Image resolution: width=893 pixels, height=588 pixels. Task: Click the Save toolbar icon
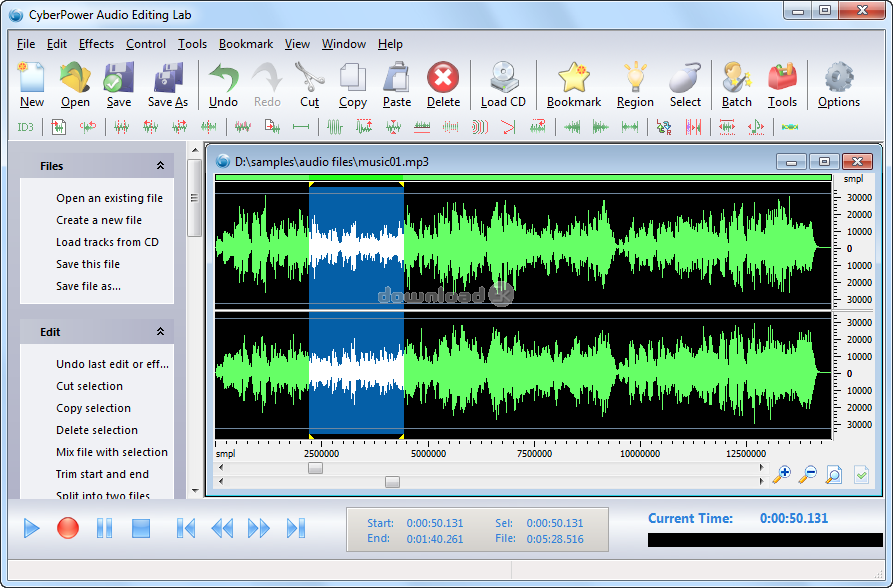(118, 77)
